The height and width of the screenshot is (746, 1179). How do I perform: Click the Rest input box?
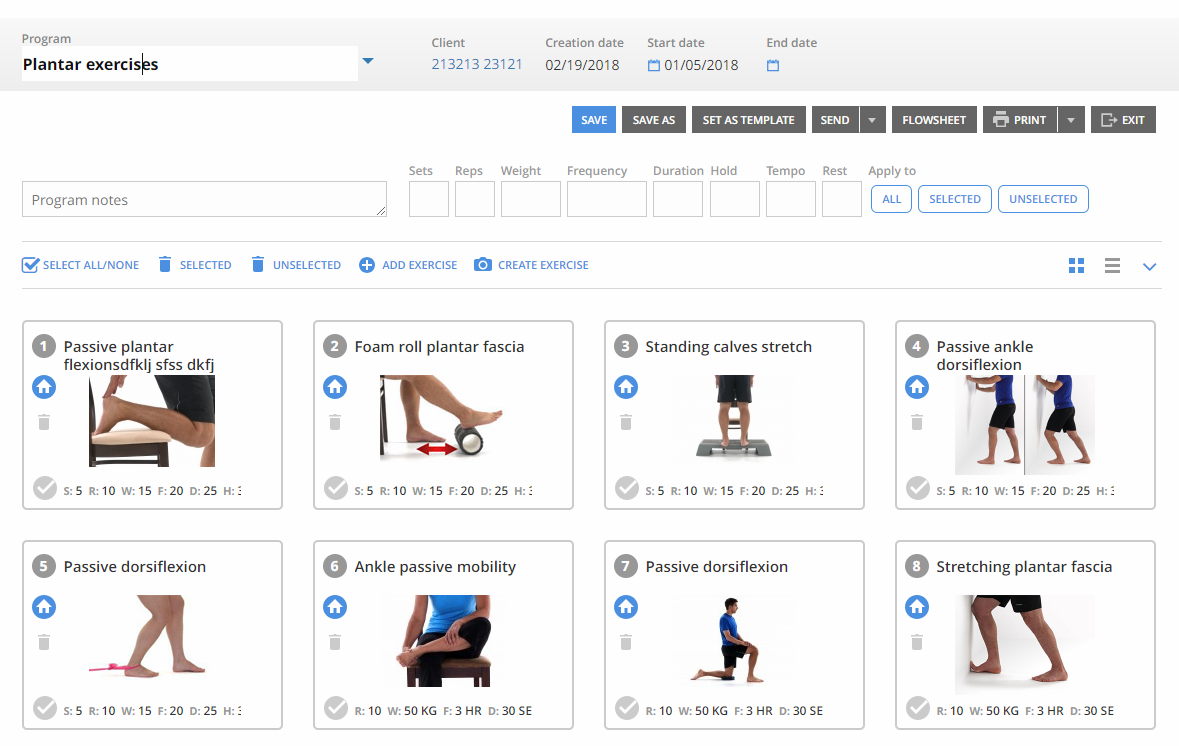point(841,199)
